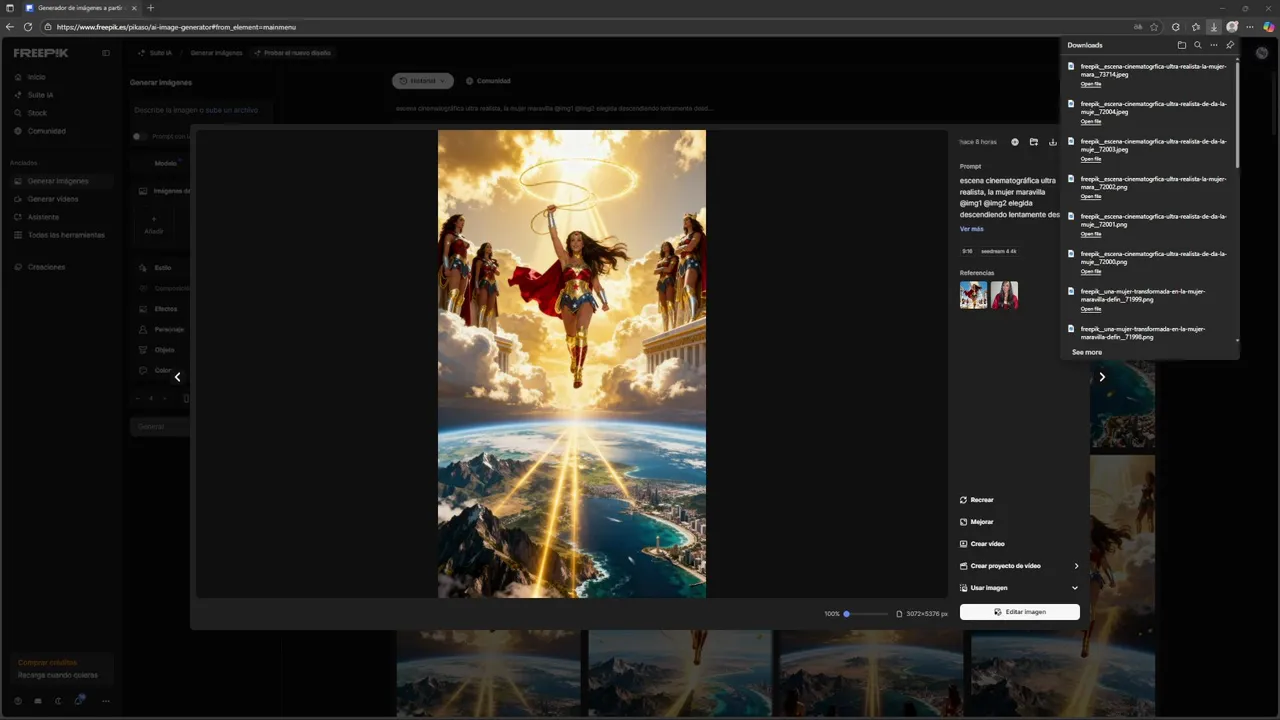Click Crear vídeo action
The image size is (1280, 720).
[x=982, y=544]
